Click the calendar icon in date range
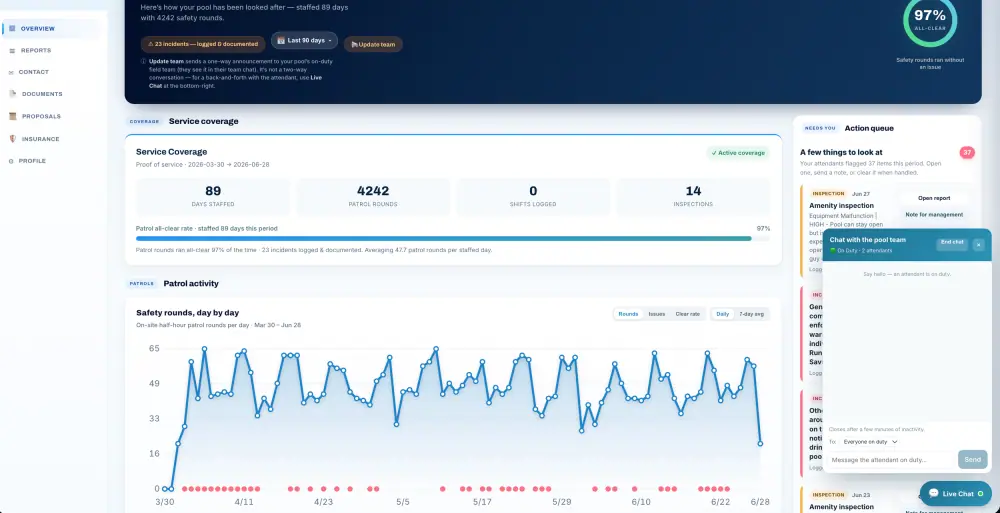The width and height of the screenshot is (1000, 513). click(281, 40)
